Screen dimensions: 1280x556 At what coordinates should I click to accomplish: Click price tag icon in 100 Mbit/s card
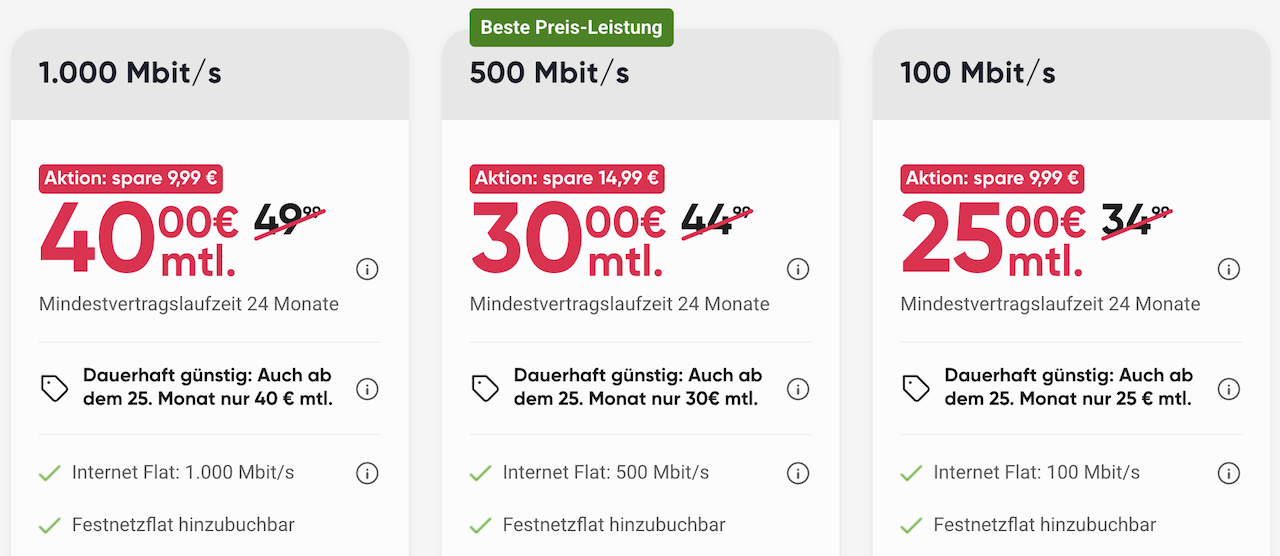click(x=917, y=389)
